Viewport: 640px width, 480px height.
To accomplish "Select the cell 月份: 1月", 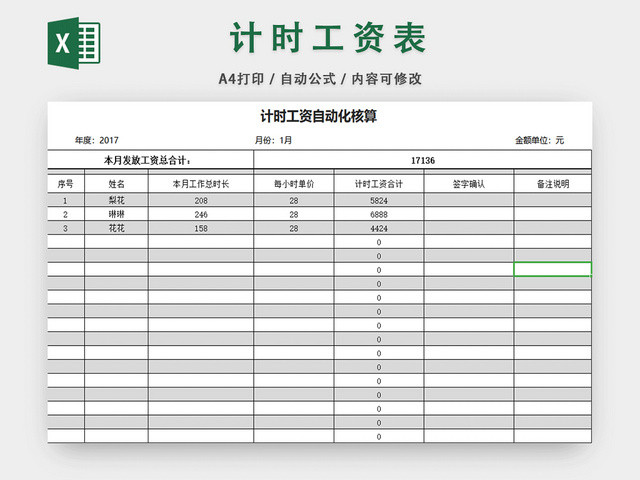I will click(273, 140).
